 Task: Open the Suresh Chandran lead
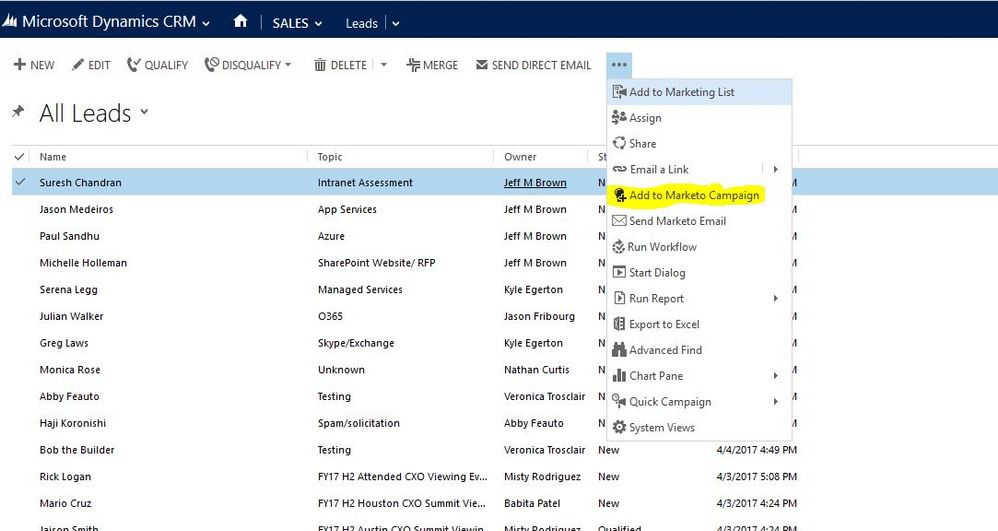pos(80,183)
